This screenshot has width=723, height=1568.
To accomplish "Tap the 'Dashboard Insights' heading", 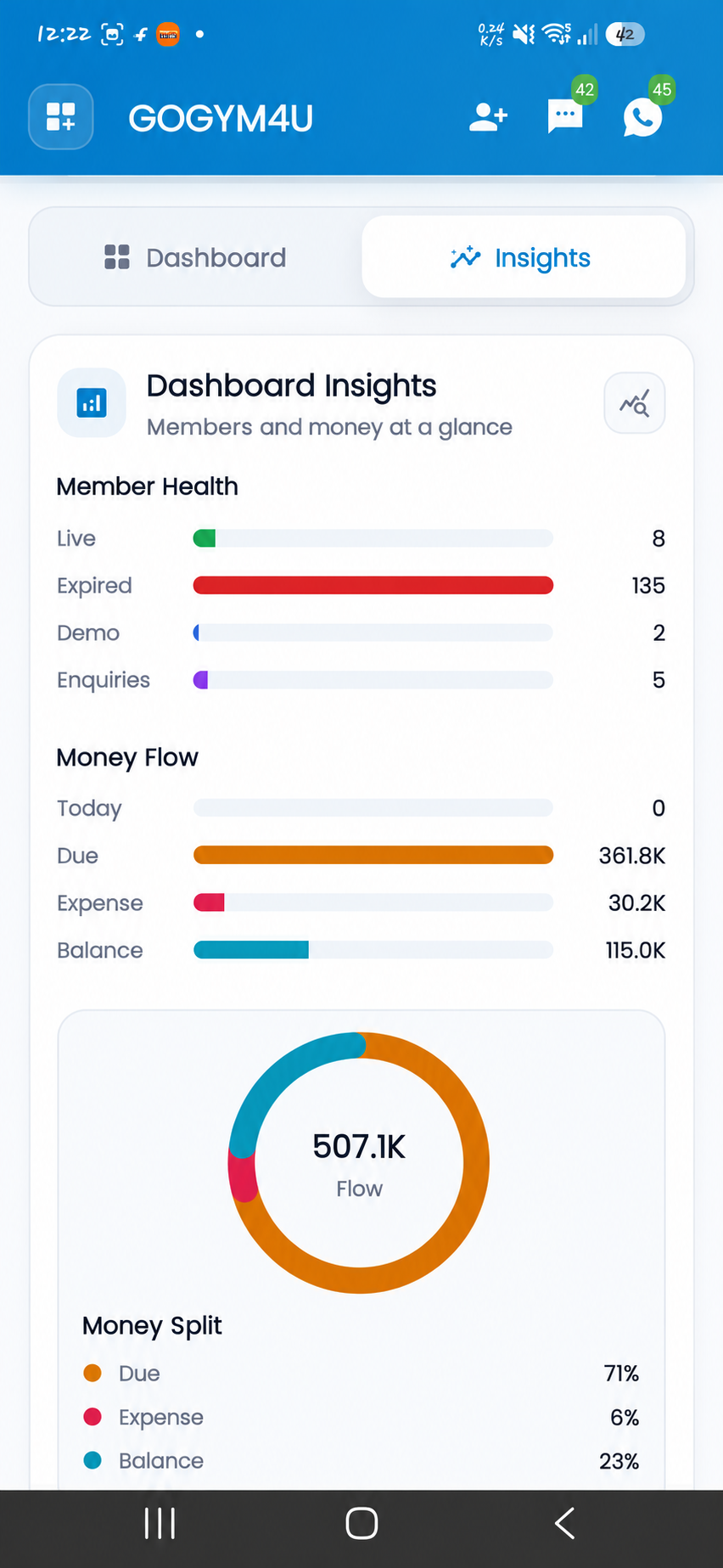I will click(x=291, y=386).
